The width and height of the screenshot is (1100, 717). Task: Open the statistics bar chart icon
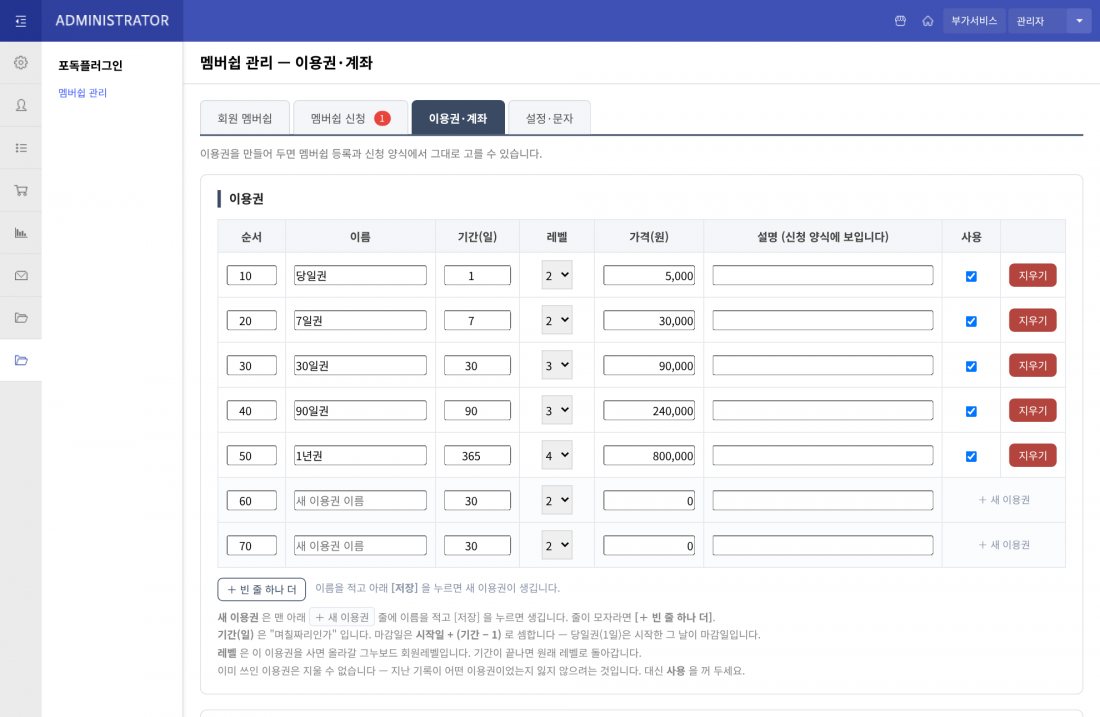(21, 233)
